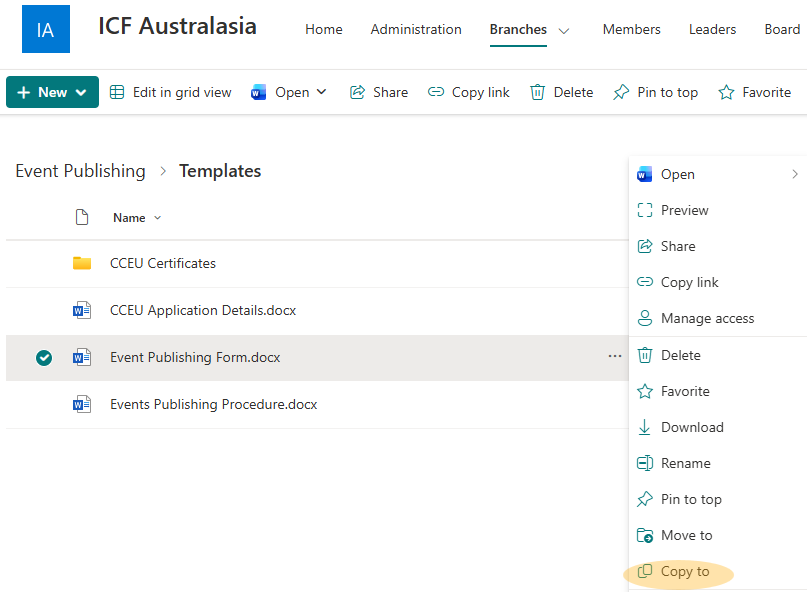The height and width of the screenshot is (592, 807).
Task: Open the CCEU Certificates folder
Action: coord(162,263)
